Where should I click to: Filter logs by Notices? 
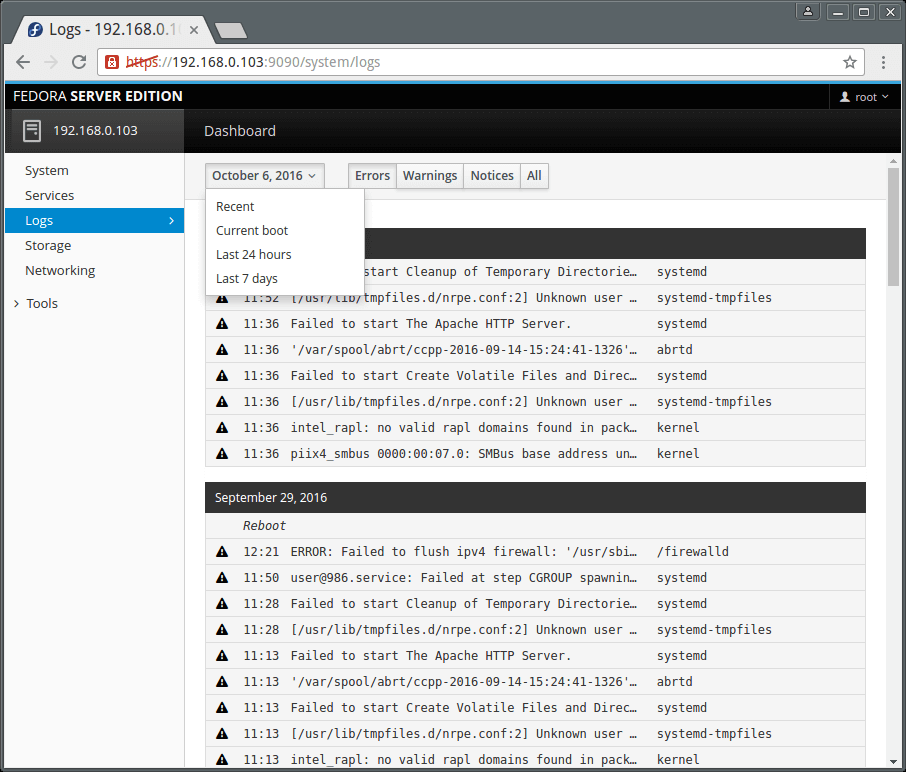click(x=492, y=176)
